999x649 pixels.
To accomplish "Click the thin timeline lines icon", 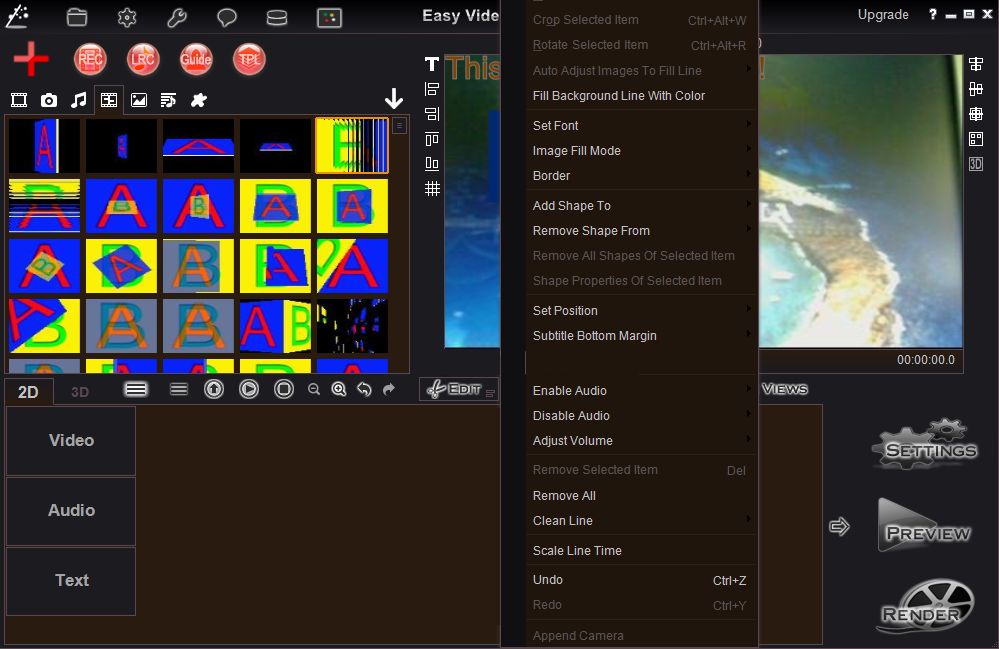I will pos(179,389).
